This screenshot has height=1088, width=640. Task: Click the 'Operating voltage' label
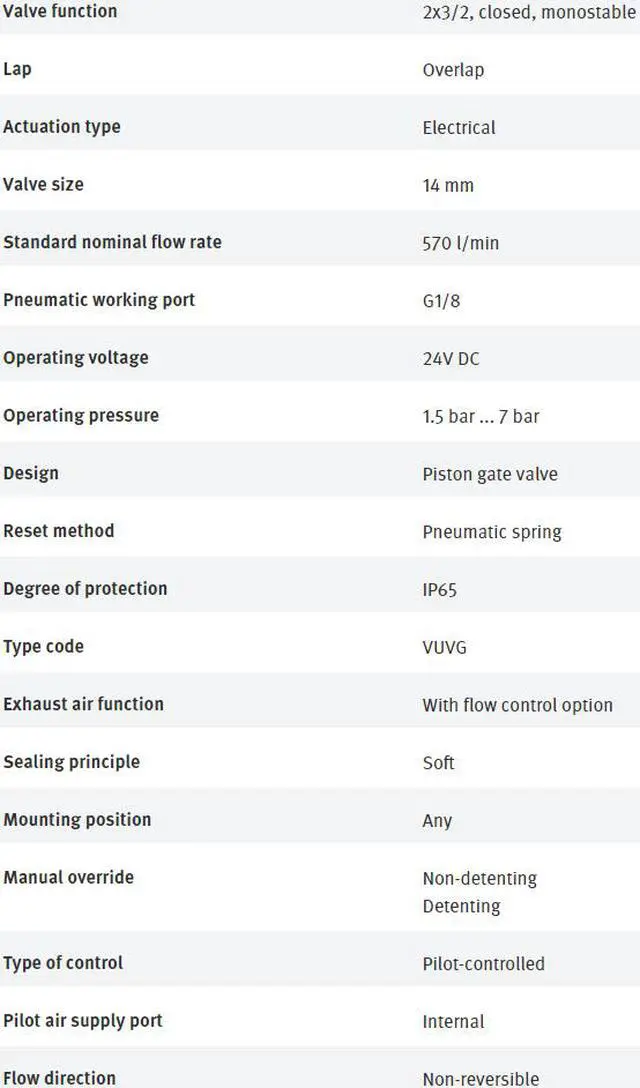(76, 358)
